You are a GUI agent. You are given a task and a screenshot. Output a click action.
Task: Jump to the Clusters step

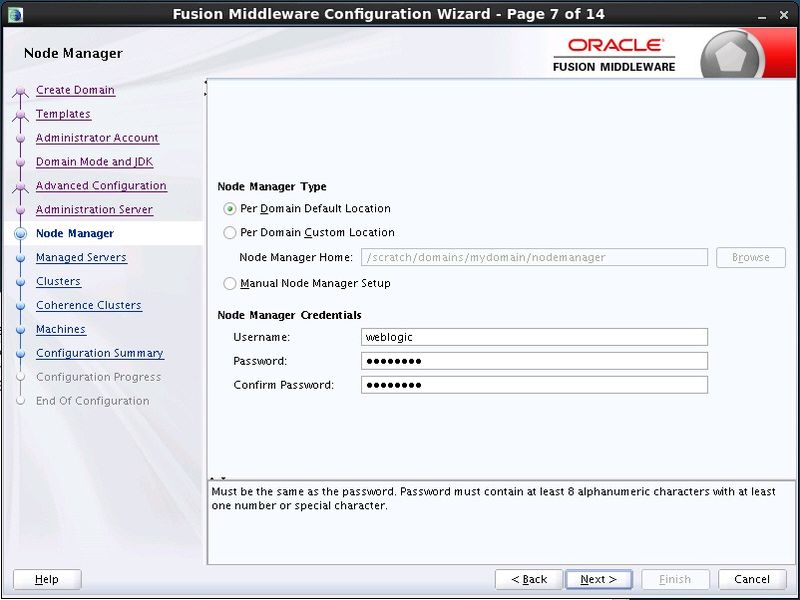tap(58, 281)
